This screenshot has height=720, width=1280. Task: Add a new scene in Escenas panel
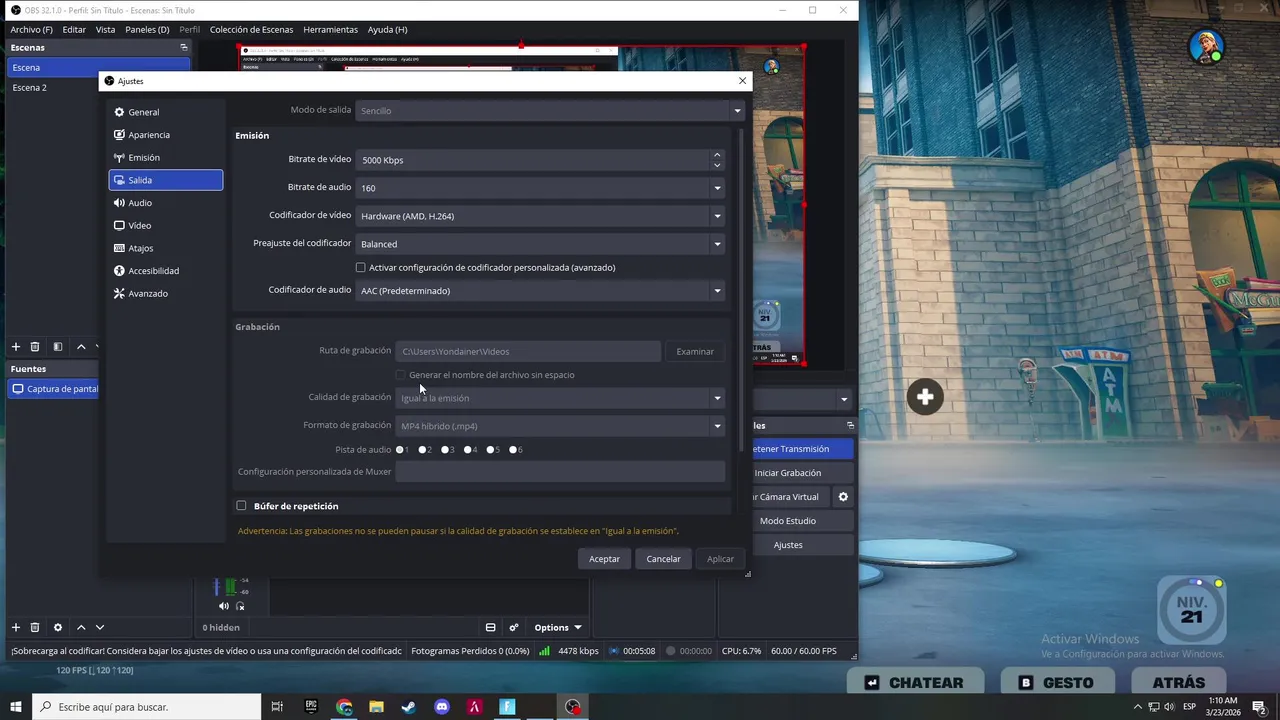[x=15, y=347]
